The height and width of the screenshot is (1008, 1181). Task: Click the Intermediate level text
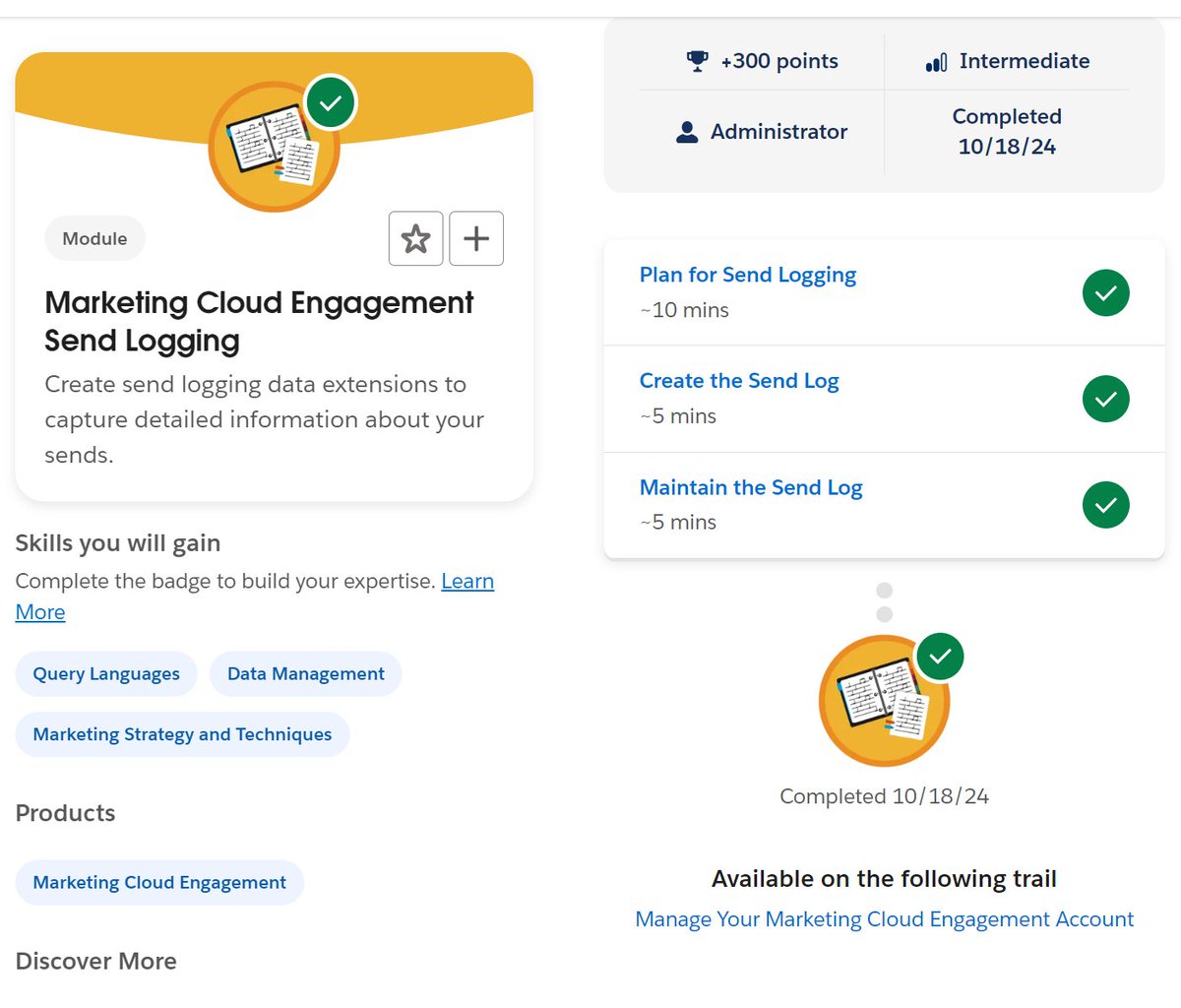click(1025, 61)
